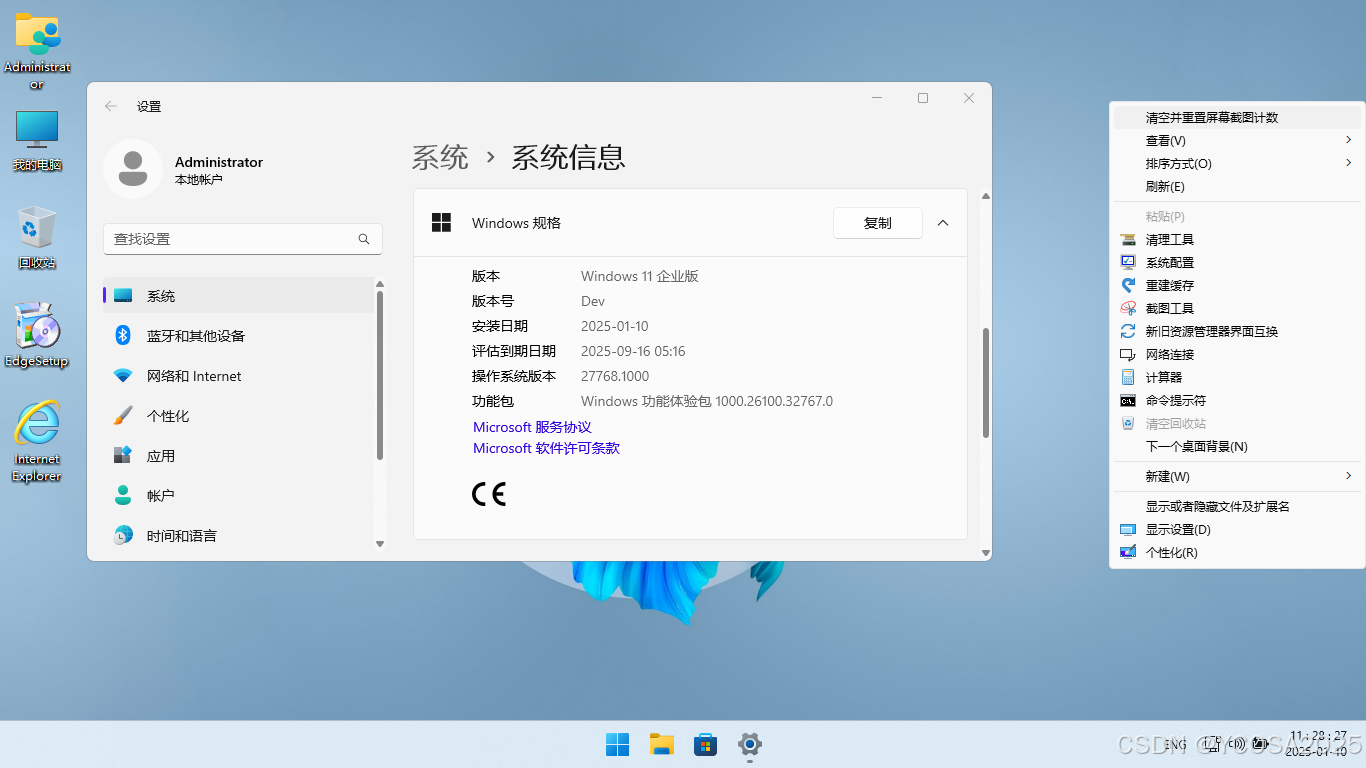Click the content pane scrollbar down arrow
The image size is (1366, 768).
(x=986, y=553)
